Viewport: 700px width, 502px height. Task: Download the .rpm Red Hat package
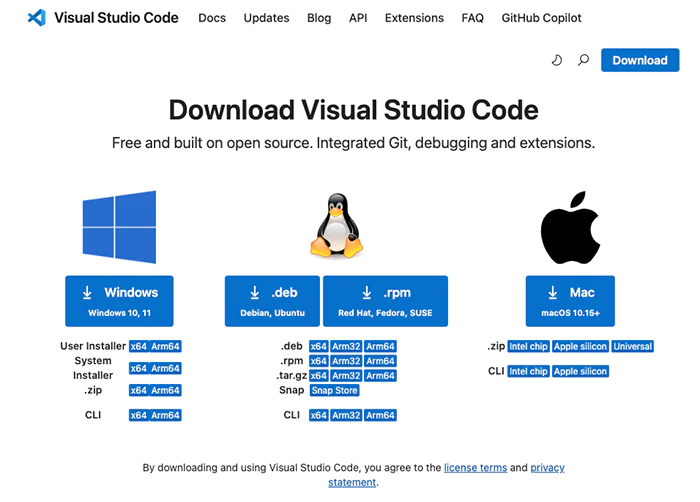click(385, 301)
